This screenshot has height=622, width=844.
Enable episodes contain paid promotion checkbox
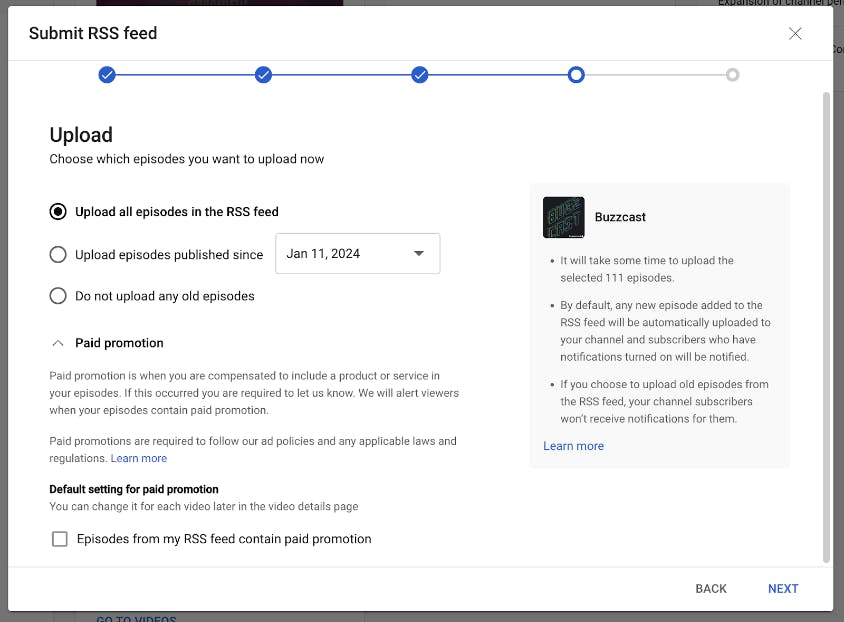pyautogui.click(x=60, y=539)
